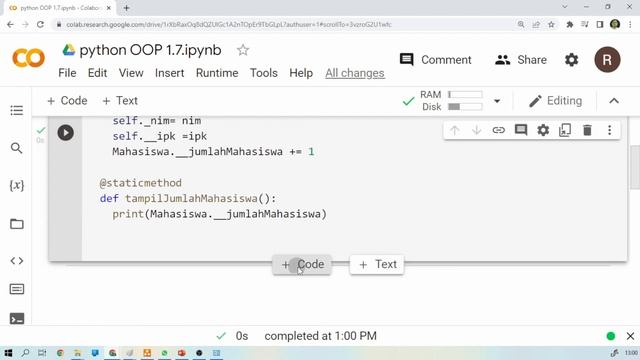The height and width of the screenshot is (360, 640).
Task: Add text cell from top toolbar
Action: [120, 101]
